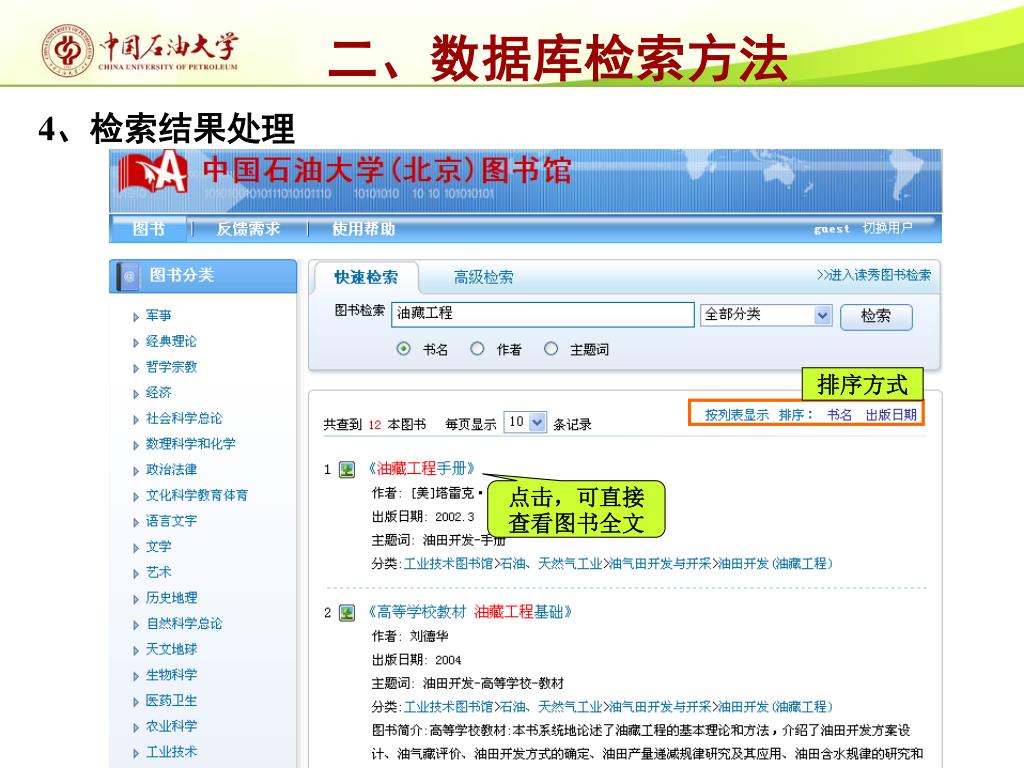Open the 语言文字 category
The image size is (1024, 768).
tap(171, 521)
